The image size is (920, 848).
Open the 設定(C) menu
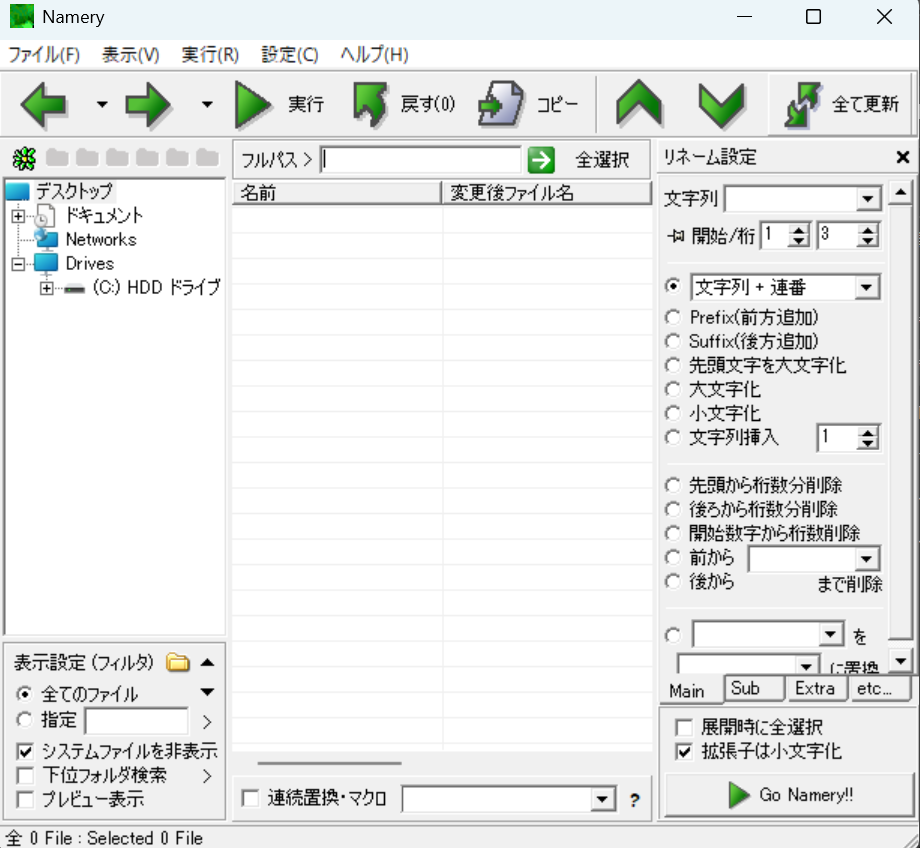289,55
